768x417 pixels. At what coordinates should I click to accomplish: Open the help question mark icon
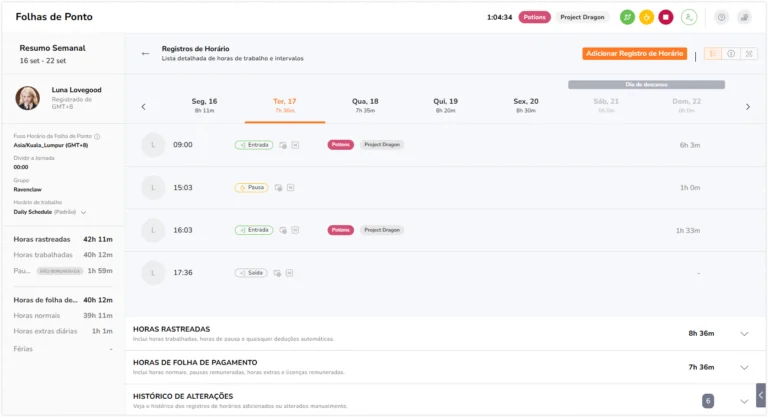tap(721, 17)
